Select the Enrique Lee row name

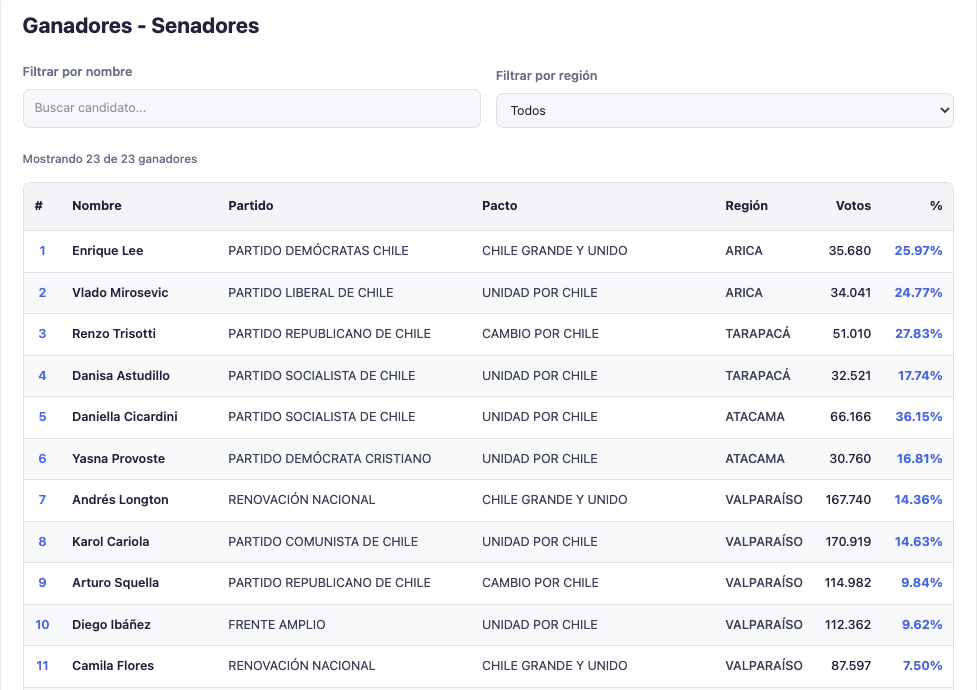click(108, 251)
